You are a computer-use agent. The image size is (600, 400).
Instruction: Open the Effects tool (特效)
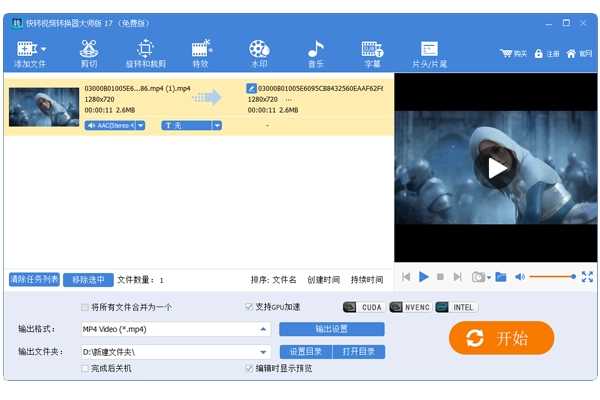click(201, 54)
